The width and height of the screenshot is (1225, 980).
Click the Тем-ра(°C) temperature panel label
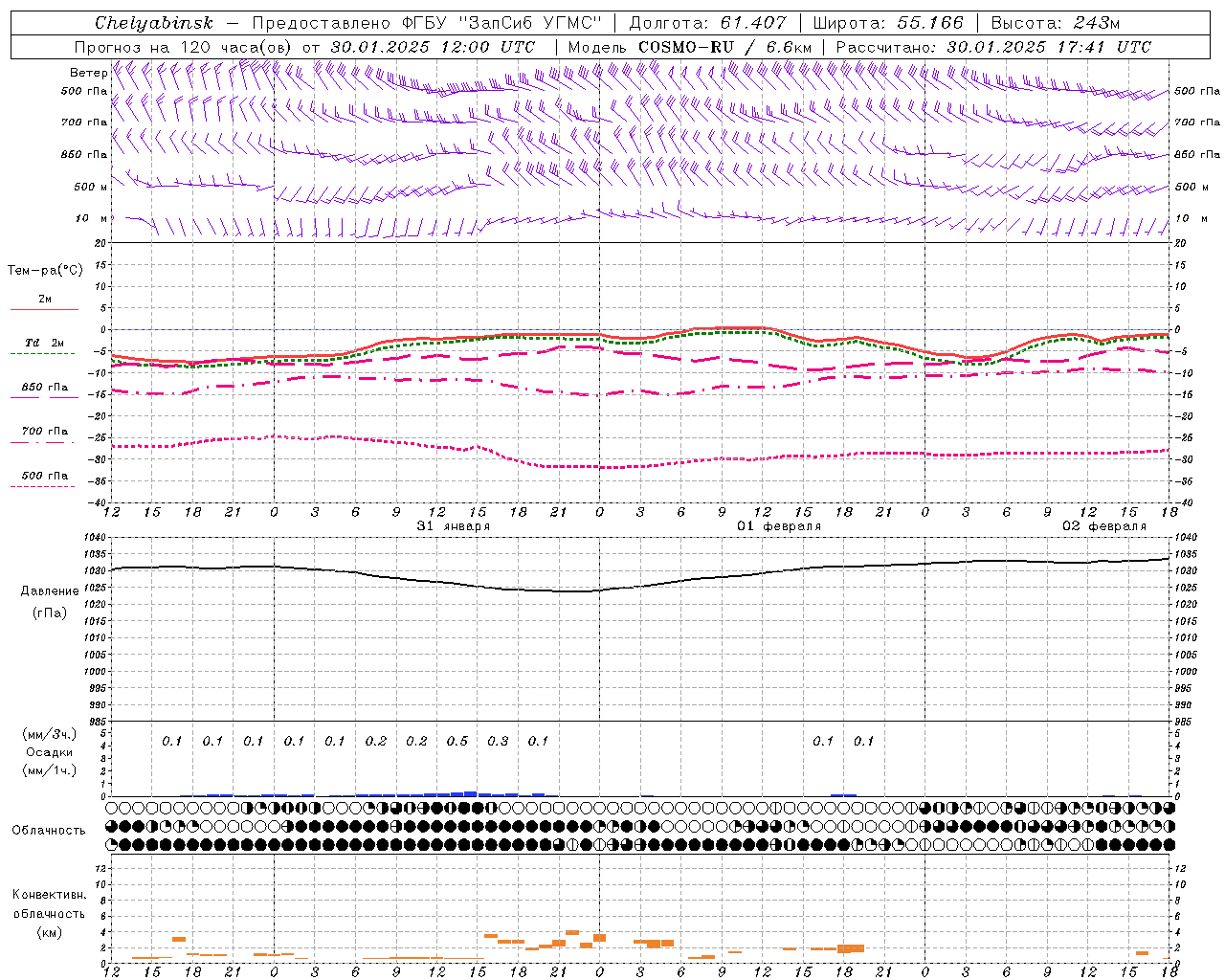point(45,271)
